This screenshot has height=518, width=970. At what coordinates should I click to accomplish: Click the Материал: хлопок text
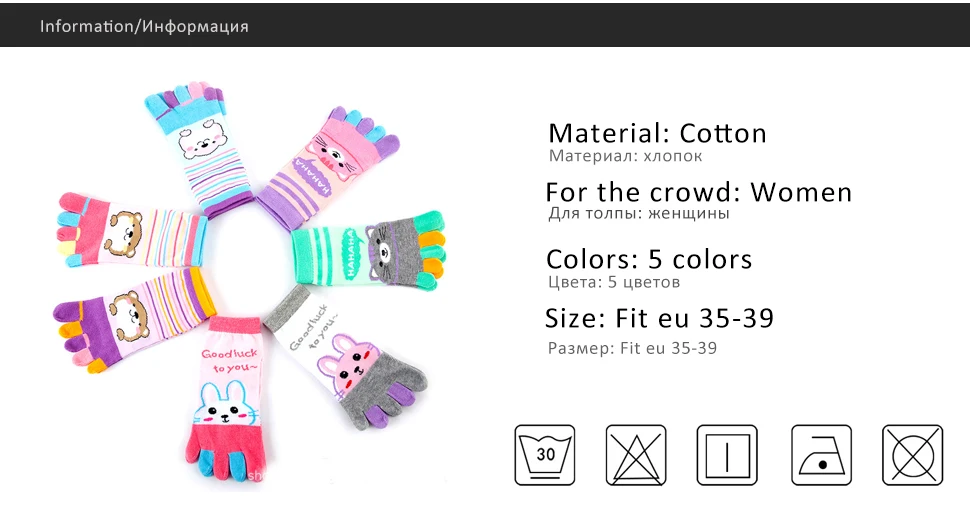click(625, 156)
